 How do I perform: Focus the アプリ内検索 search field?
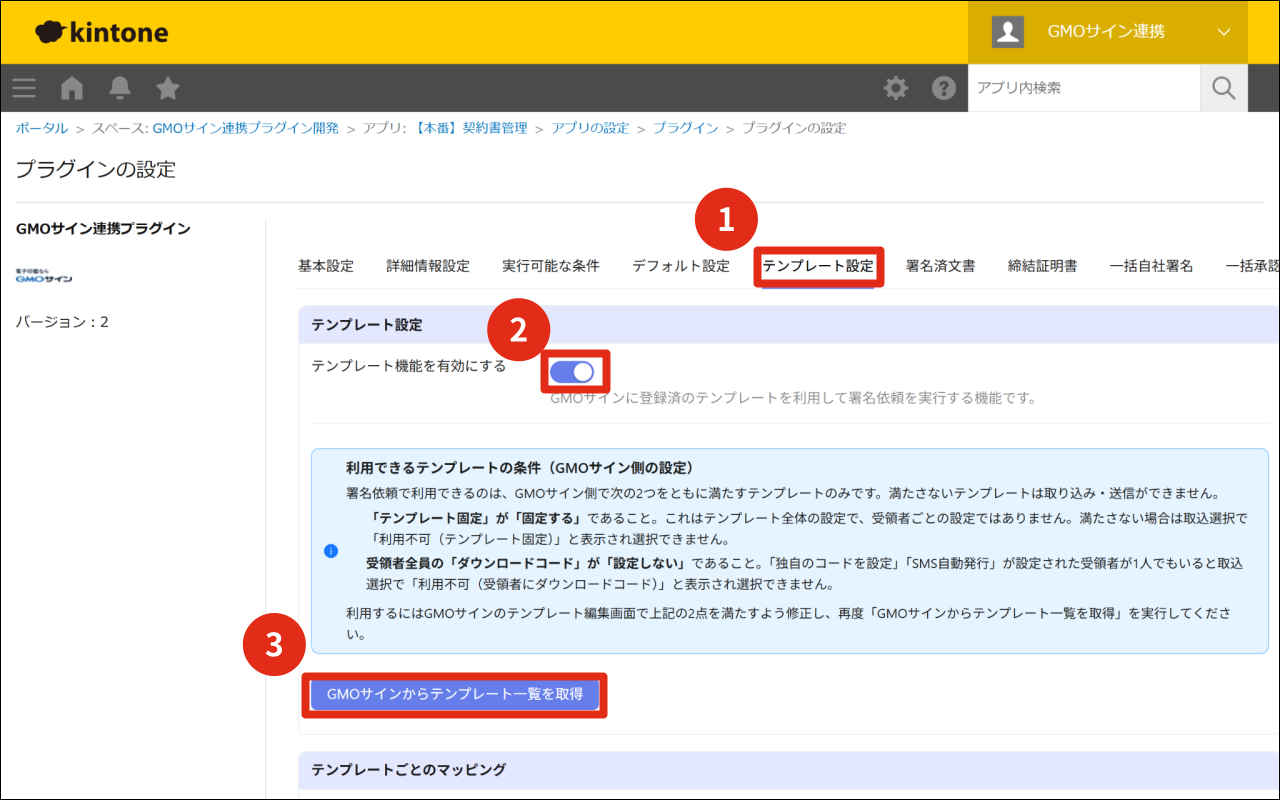[x=1084, y=88]
